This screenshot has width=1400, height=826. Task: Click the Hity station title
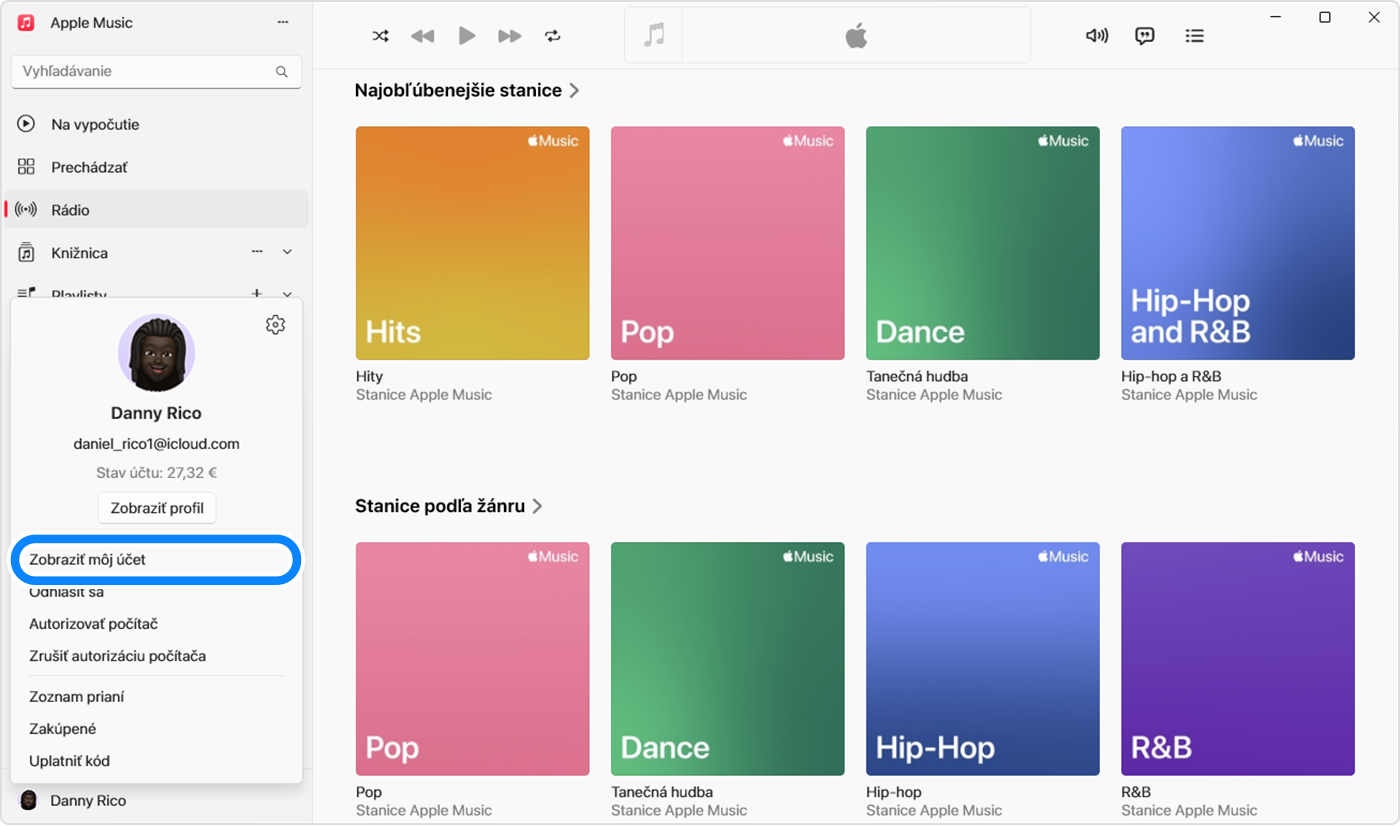[x=369, y=376]
